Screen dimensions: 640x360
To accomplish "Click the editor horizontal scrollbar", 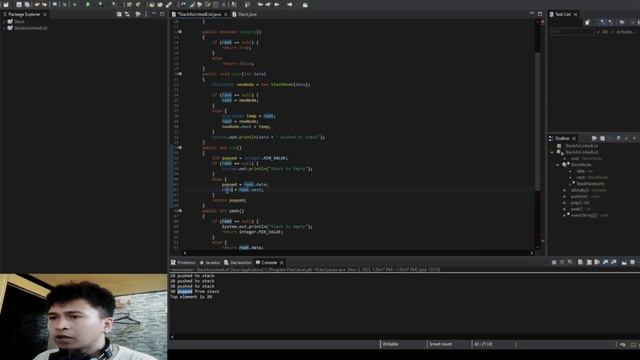I will point(358,253).
